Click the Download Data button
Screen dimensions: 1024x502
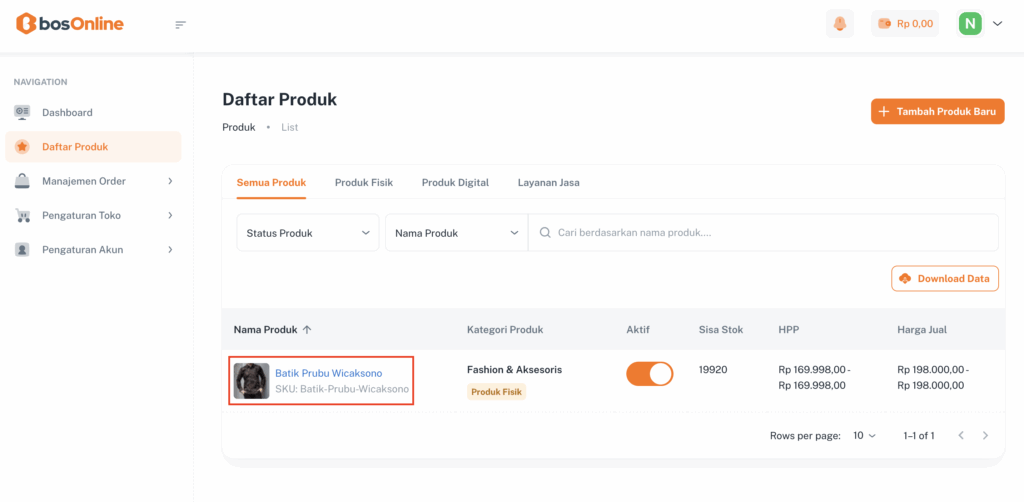click(x=945, y=279)
